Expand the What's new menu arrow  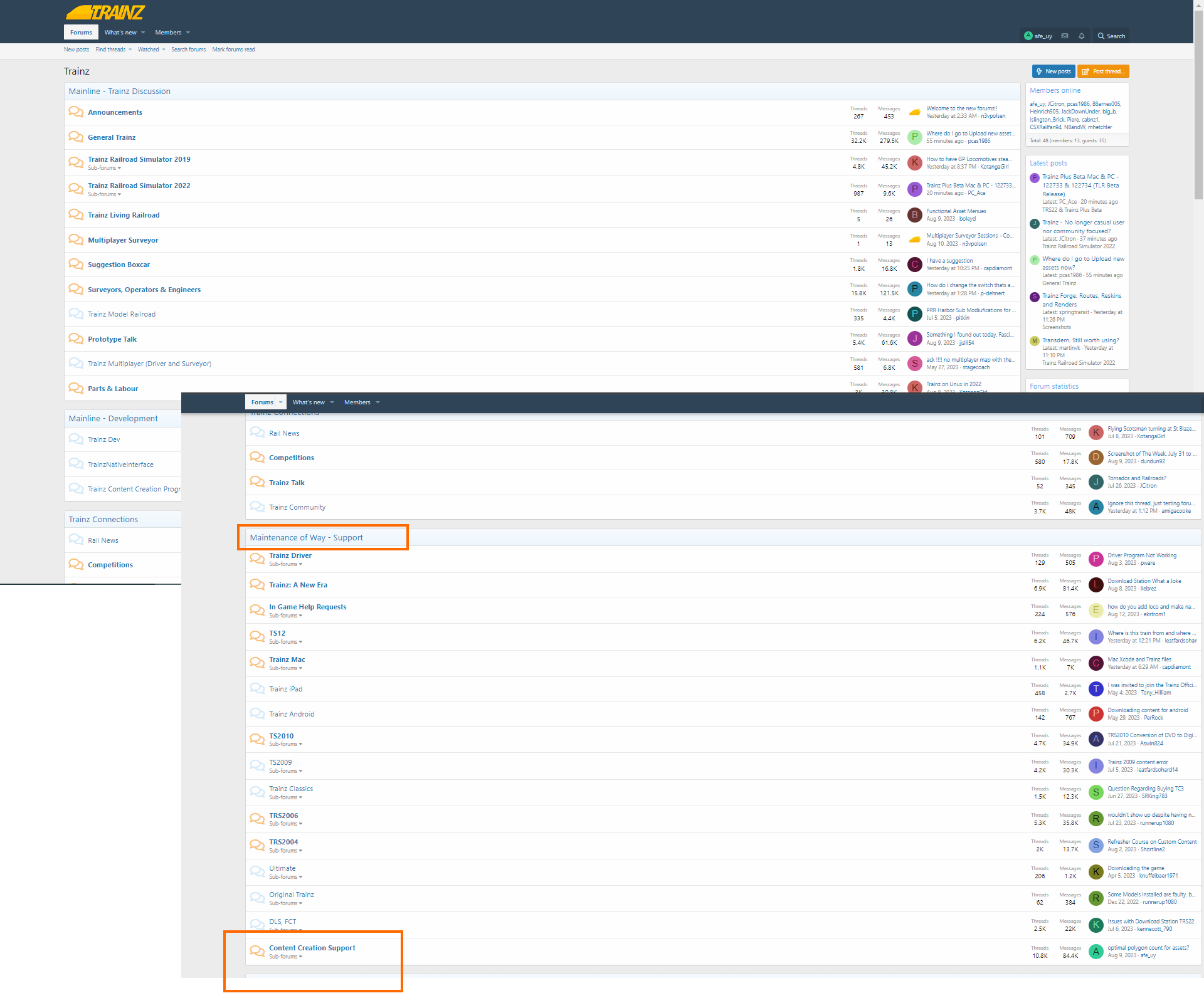(x=143, y=33)
